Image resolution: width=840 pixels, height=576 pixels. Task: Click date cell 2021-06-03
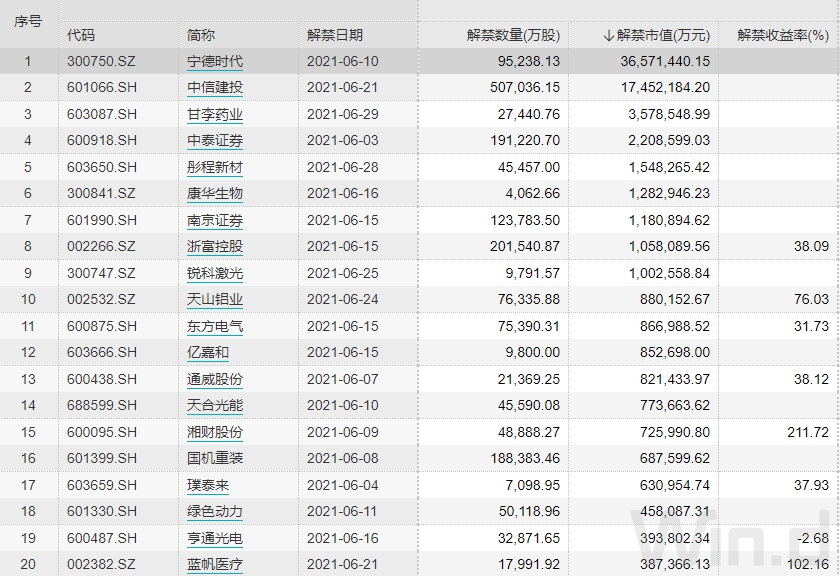342,140
